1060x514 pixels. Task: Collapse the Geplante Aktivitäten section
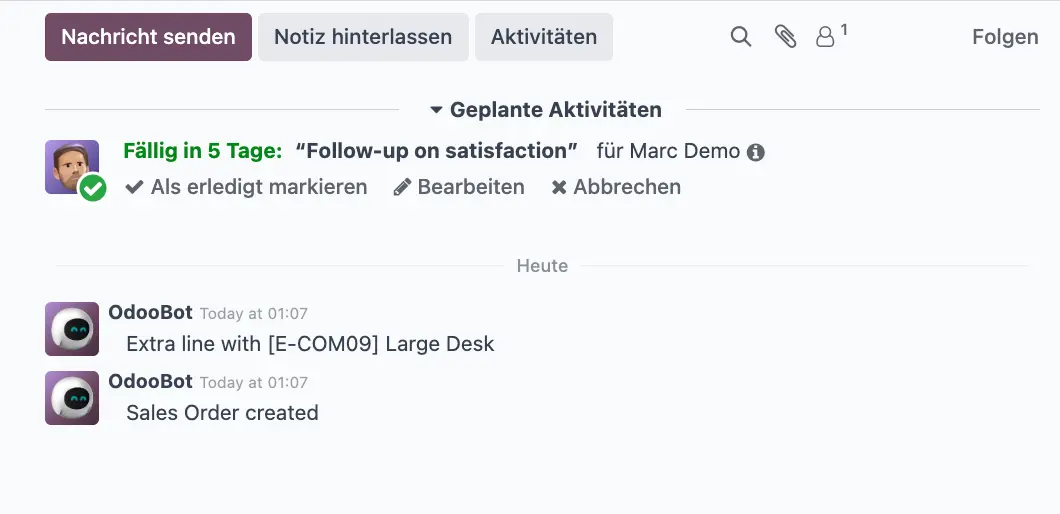tap(546, 110)
